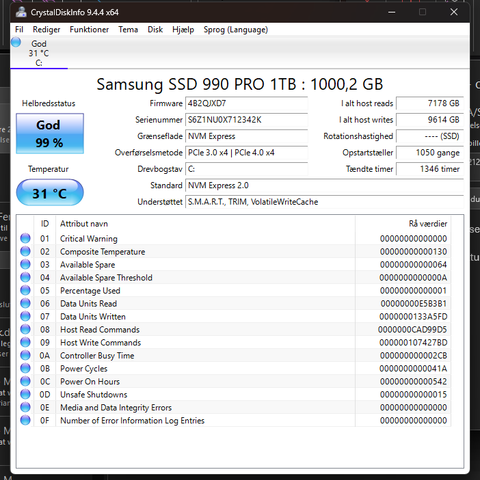The height and width of the screenshot is (480, 480).
Task: Click the God 99 % health status button
Action: pos(50,134)
